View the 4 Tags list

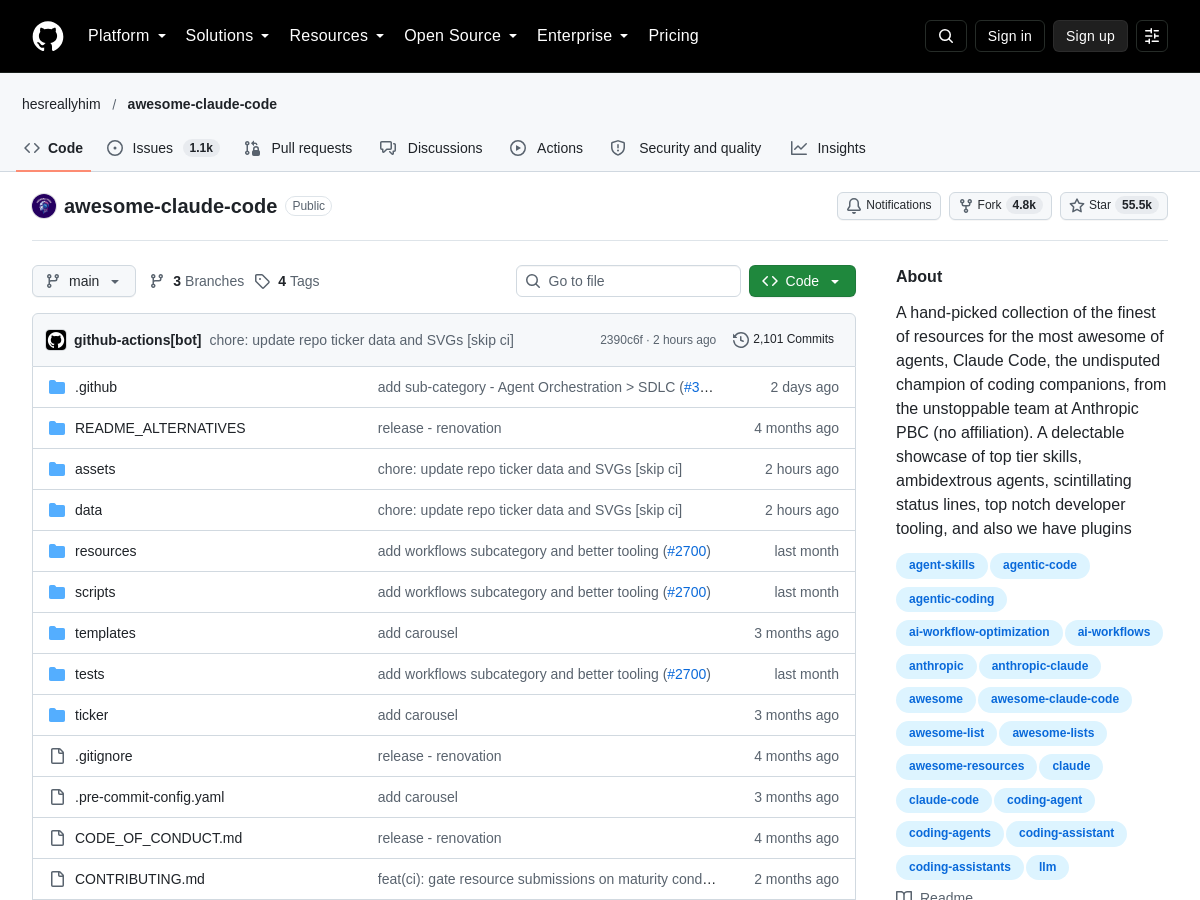tap(287, 281)
